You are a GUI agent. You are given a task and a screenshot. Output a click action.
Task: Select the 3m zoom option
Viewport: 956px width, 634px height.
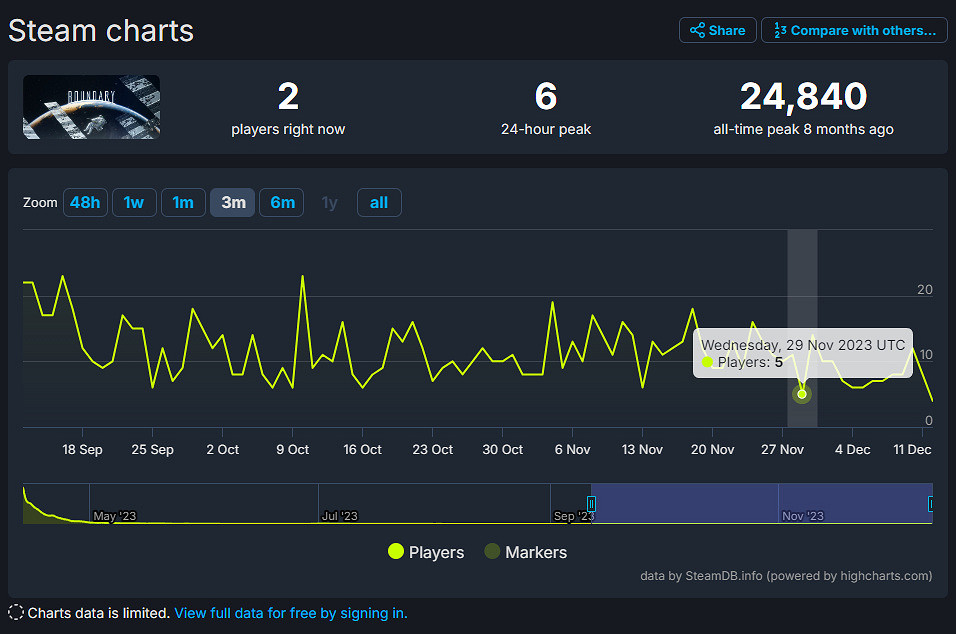click(233, 203)
